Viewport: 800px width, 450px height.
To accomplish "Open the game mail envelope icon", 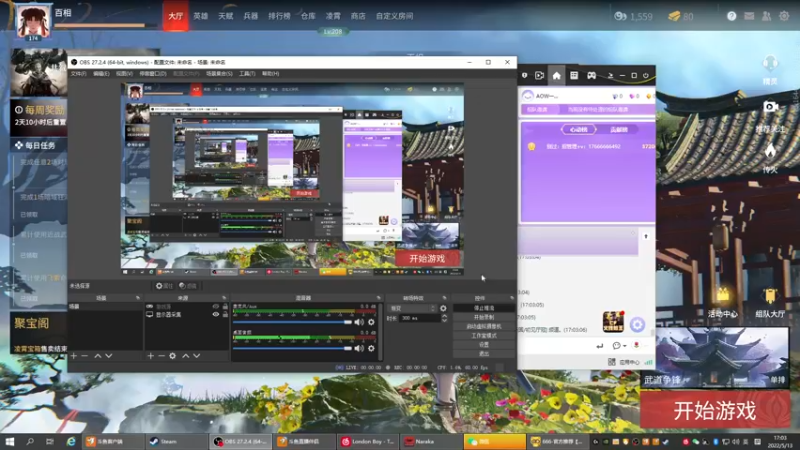I will [749, 16].
